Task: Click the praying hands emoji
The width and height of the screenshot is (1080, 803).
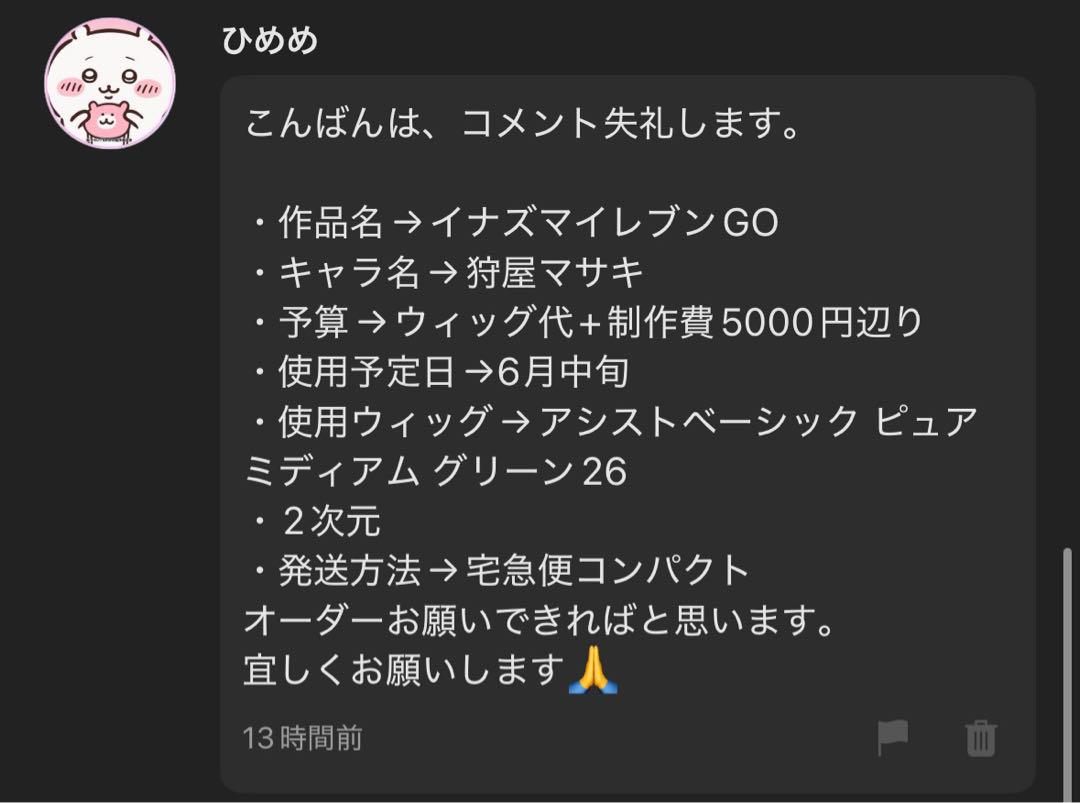Action: pyautogui.click(x=593, y=669)
